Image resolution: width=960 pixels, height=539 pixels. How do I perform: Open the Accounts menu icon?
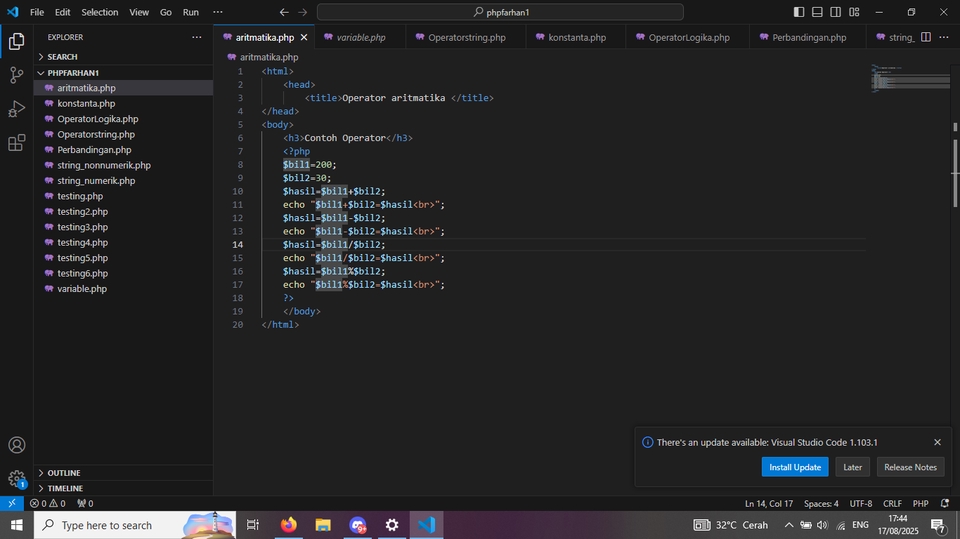click(16, 445)
